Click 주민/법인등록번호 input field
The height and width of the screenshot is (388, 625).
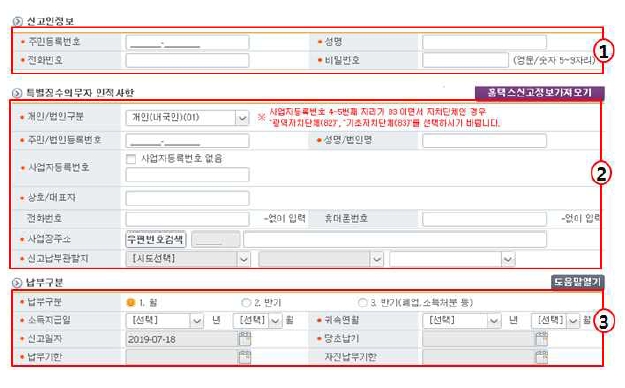click(187, 141)
